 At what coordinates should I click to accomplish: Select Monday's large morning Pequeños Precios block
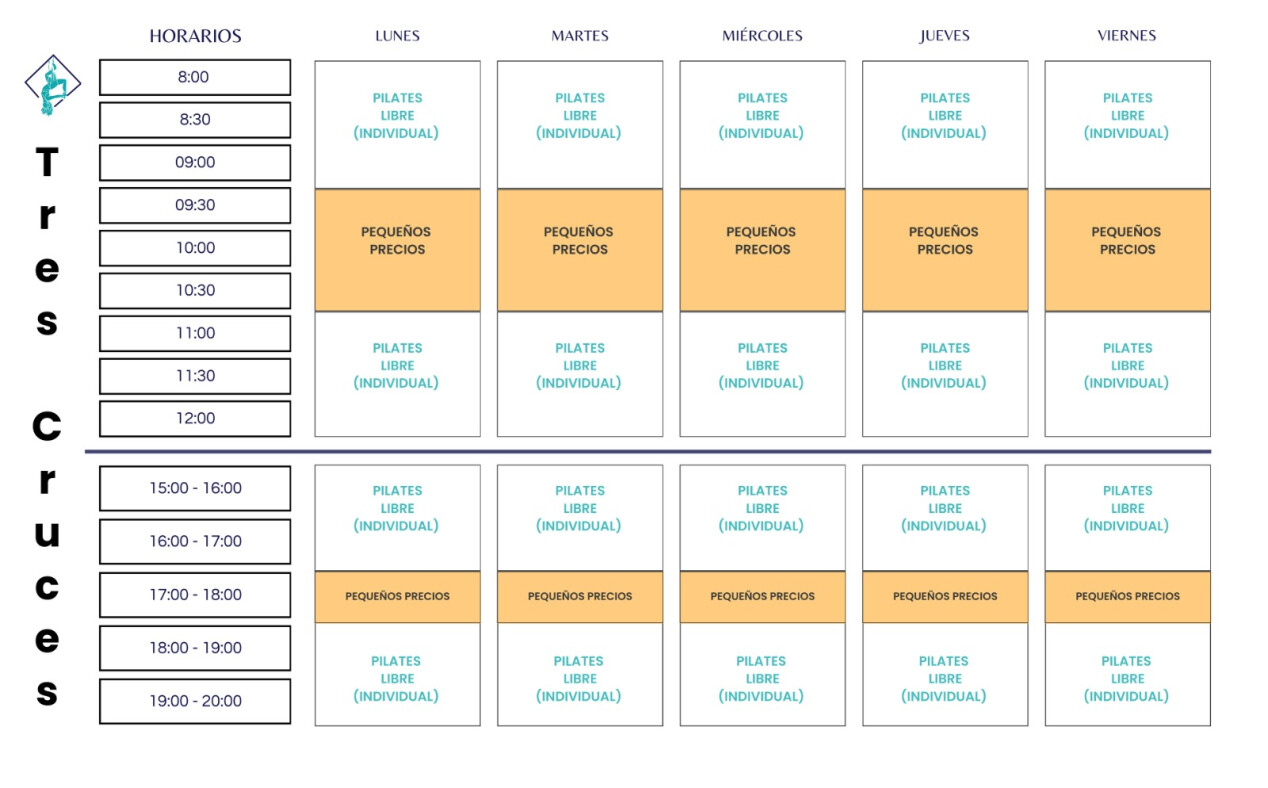point(397,250)
